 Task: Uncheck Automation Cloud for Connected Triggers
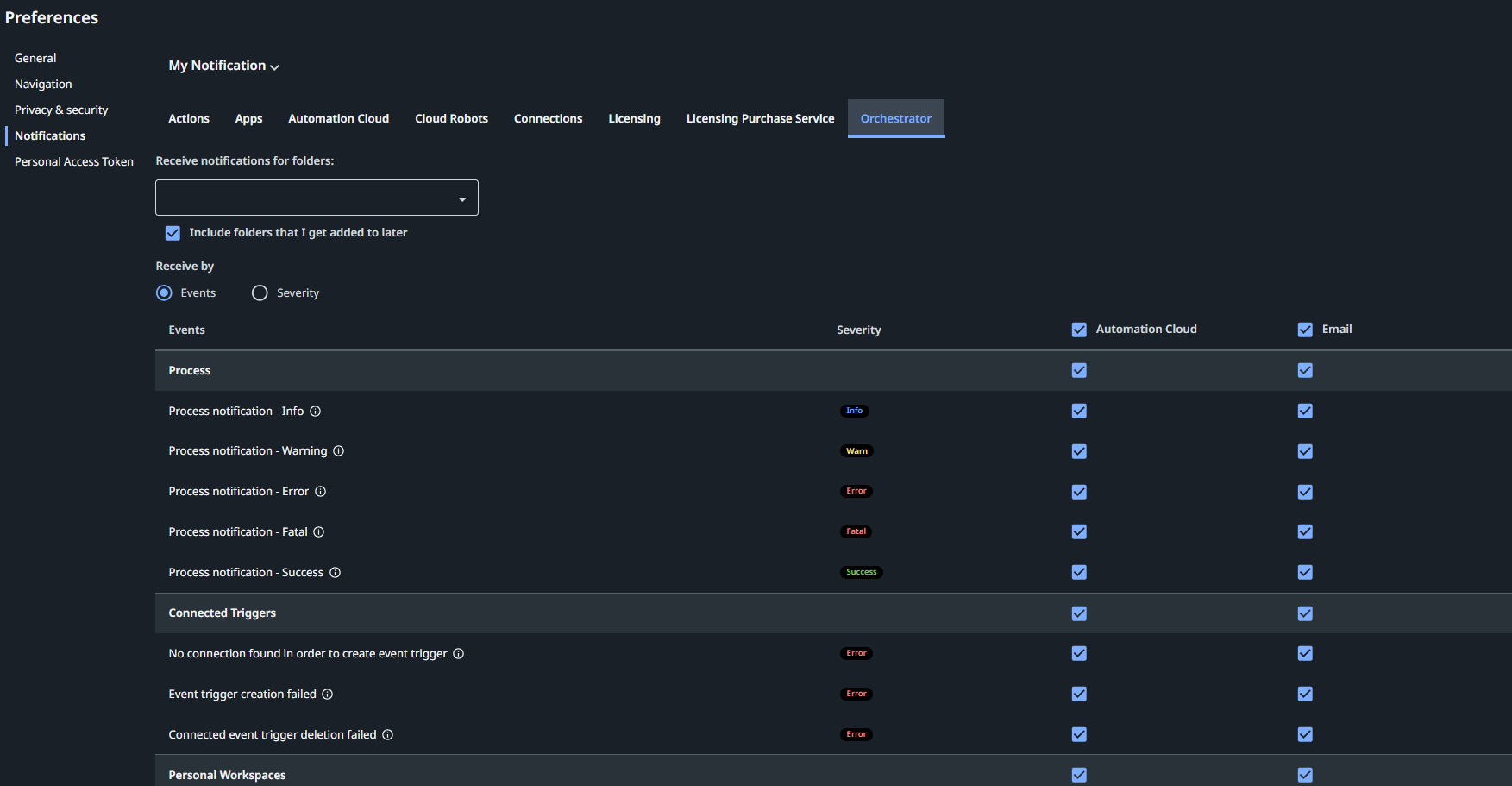pyautogui.click(x=1079, y=613)
